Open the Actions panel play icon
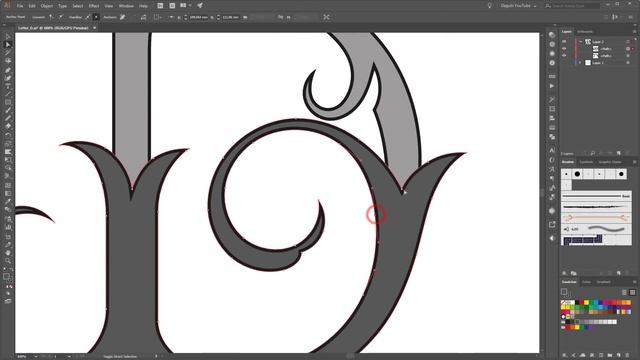This screenshot has width=640, height=360. 552,86
